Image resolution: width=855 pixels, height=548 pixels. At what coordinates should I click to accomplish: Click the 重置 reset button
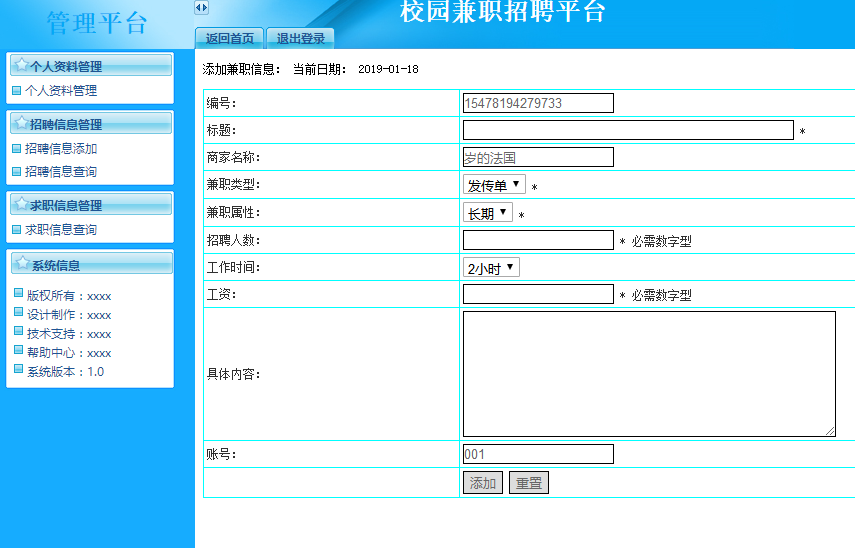coord(528,483)
